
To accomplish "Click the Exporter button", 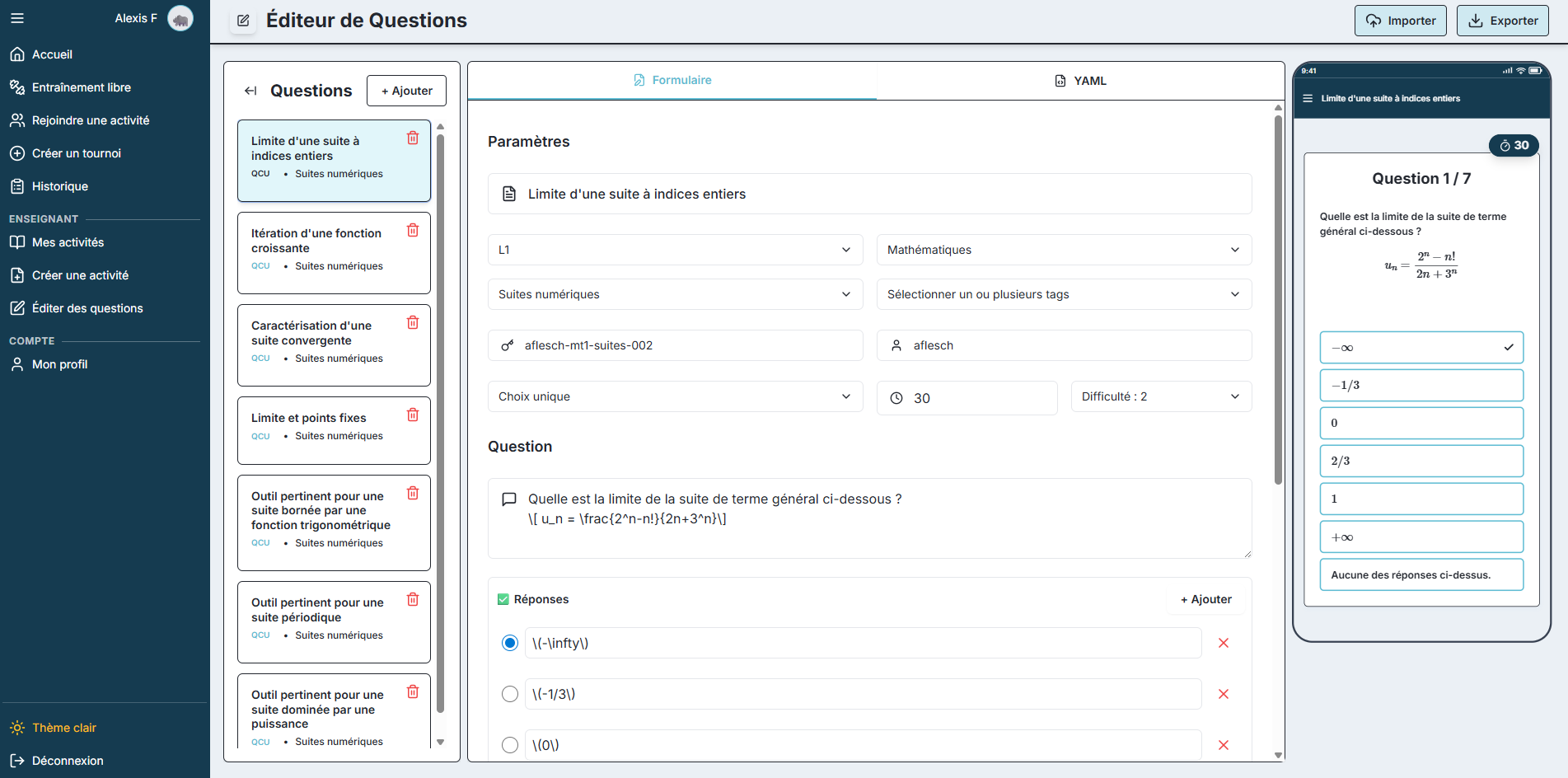I will coord(1502,20).
